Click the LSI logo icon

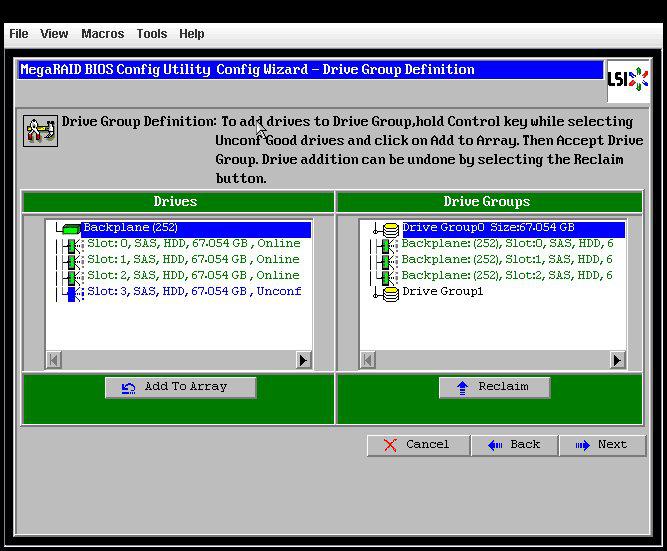click(x=628, y=80)
